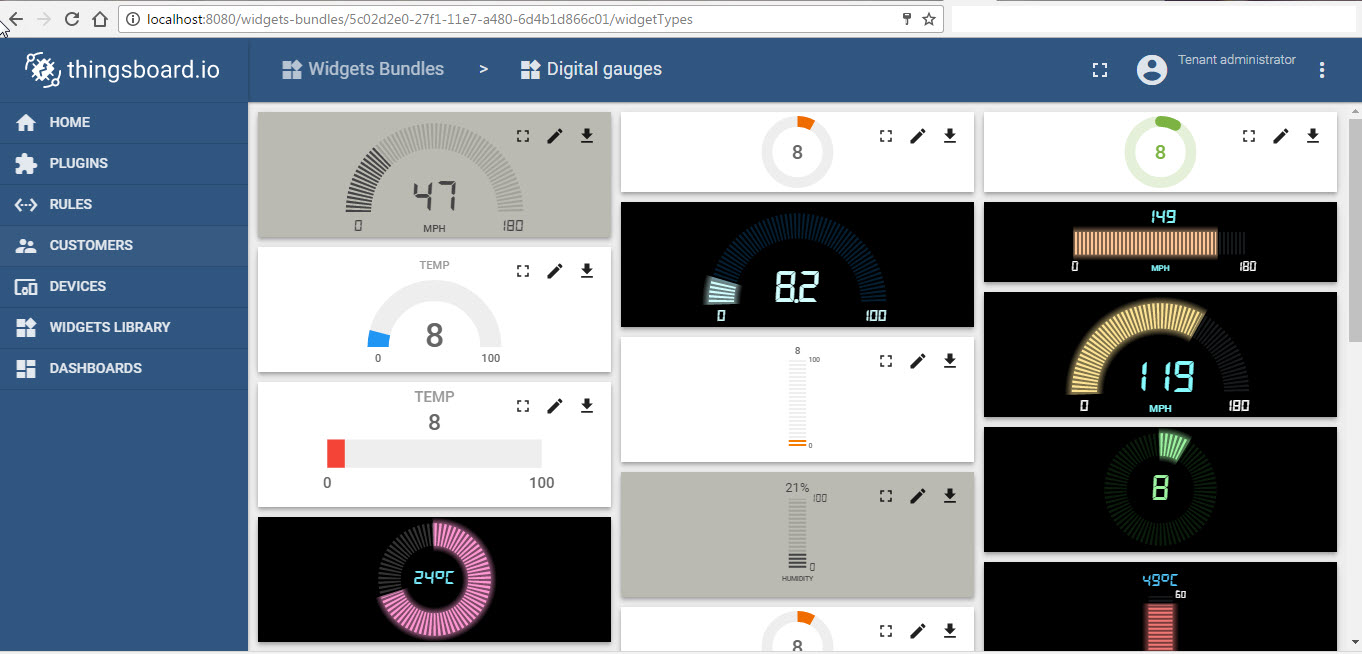Expand the orange donut gauge to fullscreen
This screenshot has width=1362, height=654.
(x=885, y=135)
